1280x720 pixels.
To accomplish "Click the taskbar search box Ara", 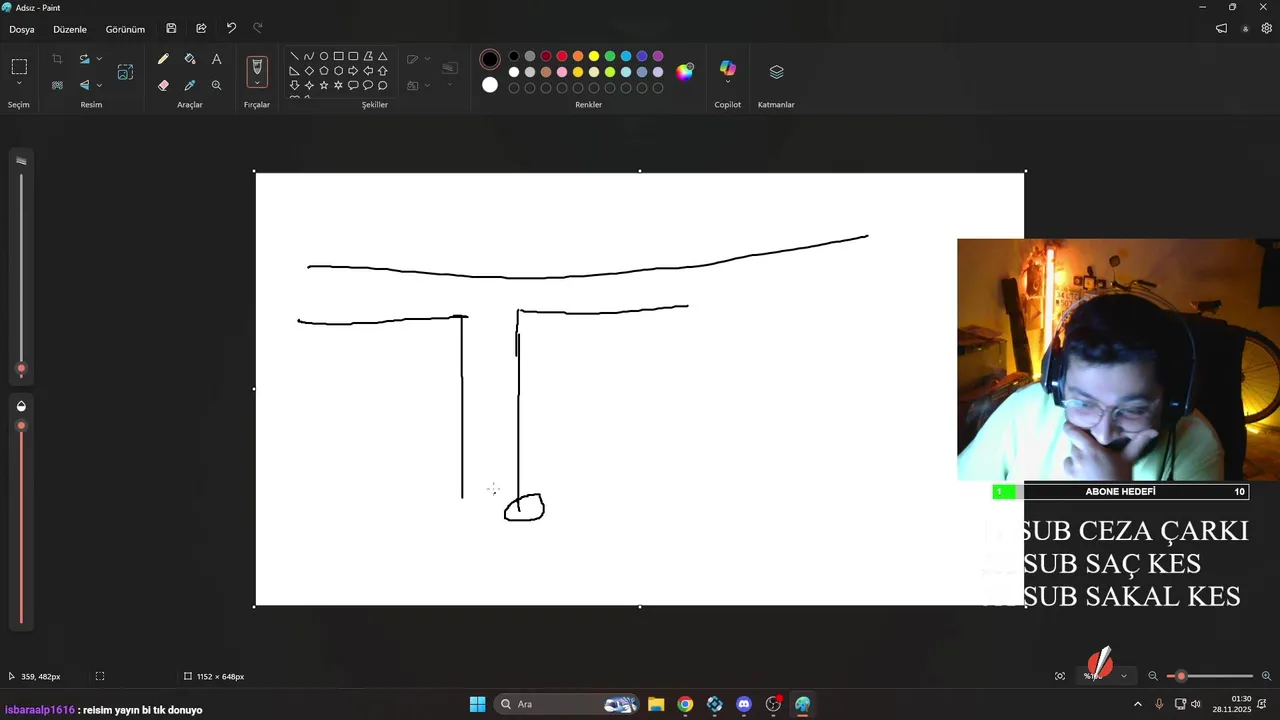I will pos(568,704).
